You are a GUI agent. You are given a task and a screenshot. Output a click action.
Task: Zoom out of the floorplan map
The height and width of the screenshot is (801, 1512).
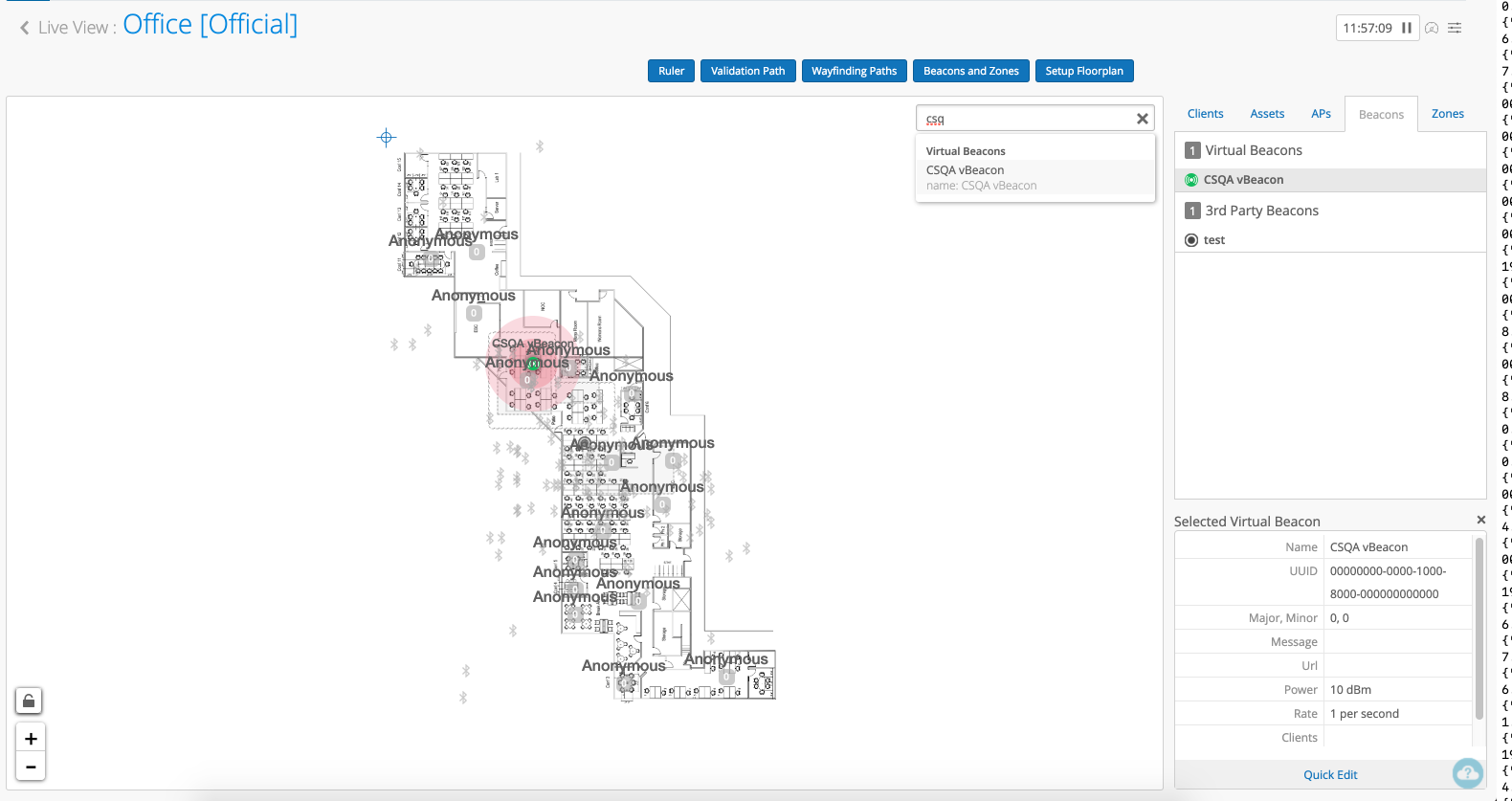point(31,767)
